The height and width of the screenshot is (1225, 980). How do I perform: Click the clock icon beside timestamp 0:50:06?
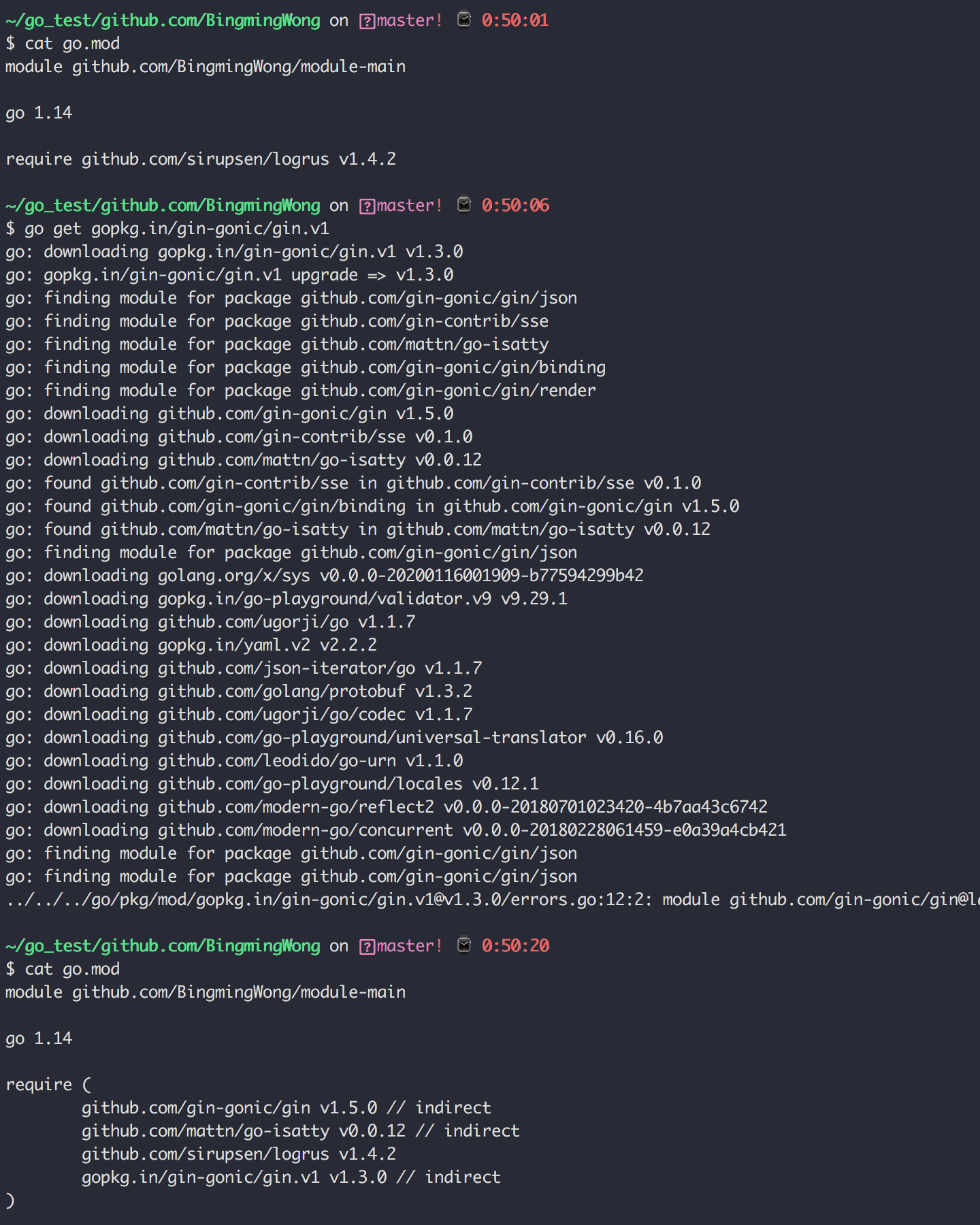coord(464,205)
